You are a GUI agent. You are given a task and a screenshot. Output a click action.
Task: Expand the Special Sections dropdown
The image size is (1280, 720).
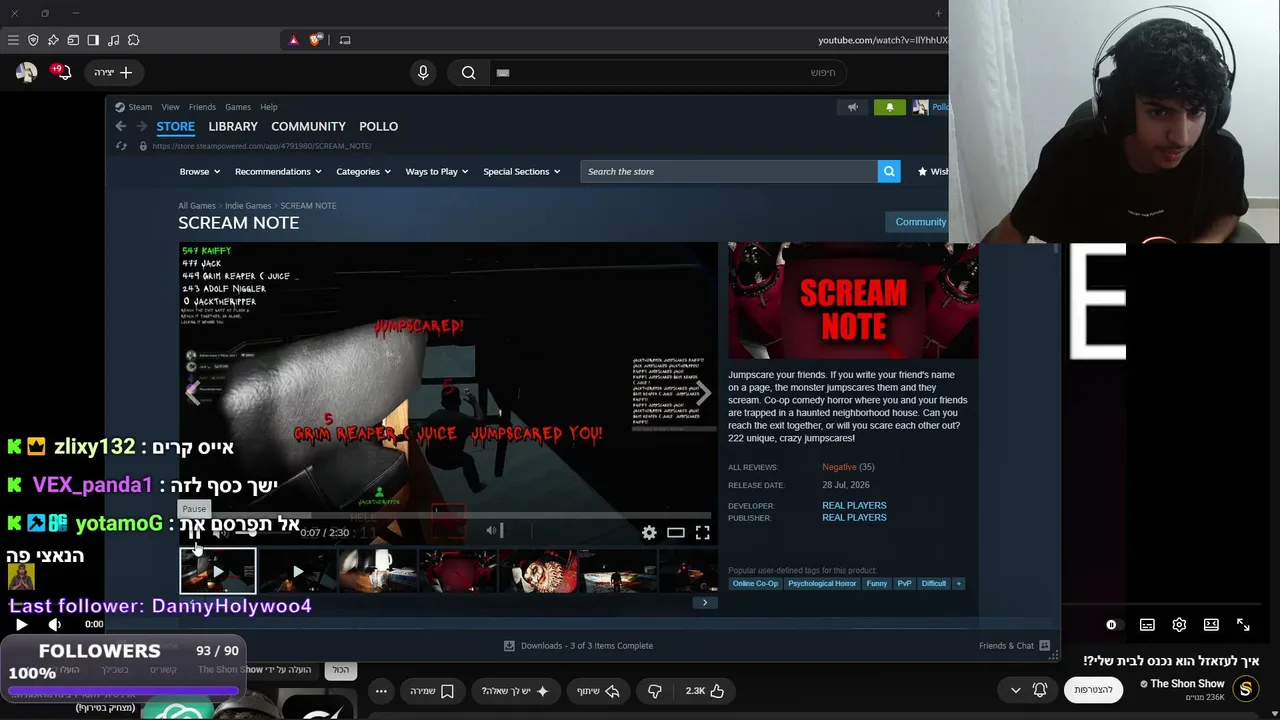tap(521, 171)
